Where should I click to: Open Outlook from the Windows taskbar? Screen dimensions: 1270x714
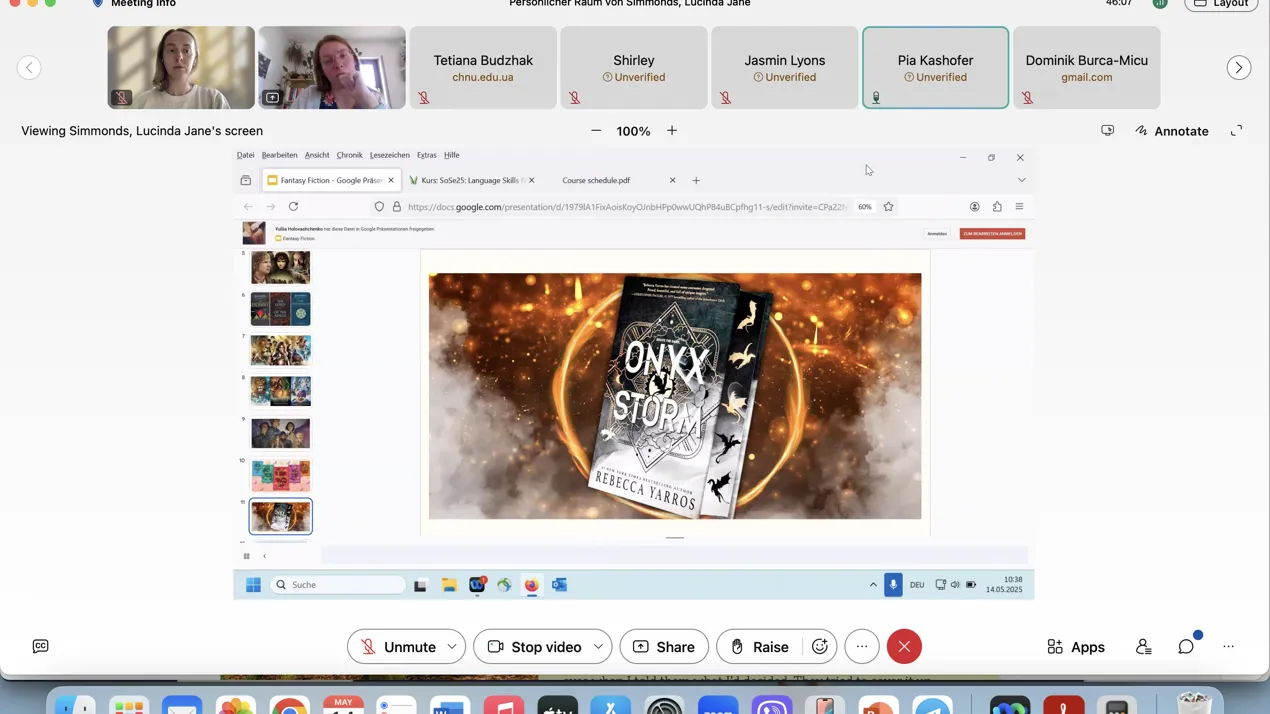tap(559, 585)
